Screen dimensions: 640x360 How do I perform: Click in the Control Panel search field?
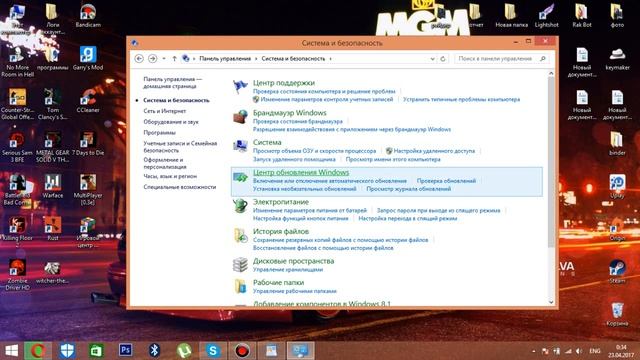click(x=497, y=59)
